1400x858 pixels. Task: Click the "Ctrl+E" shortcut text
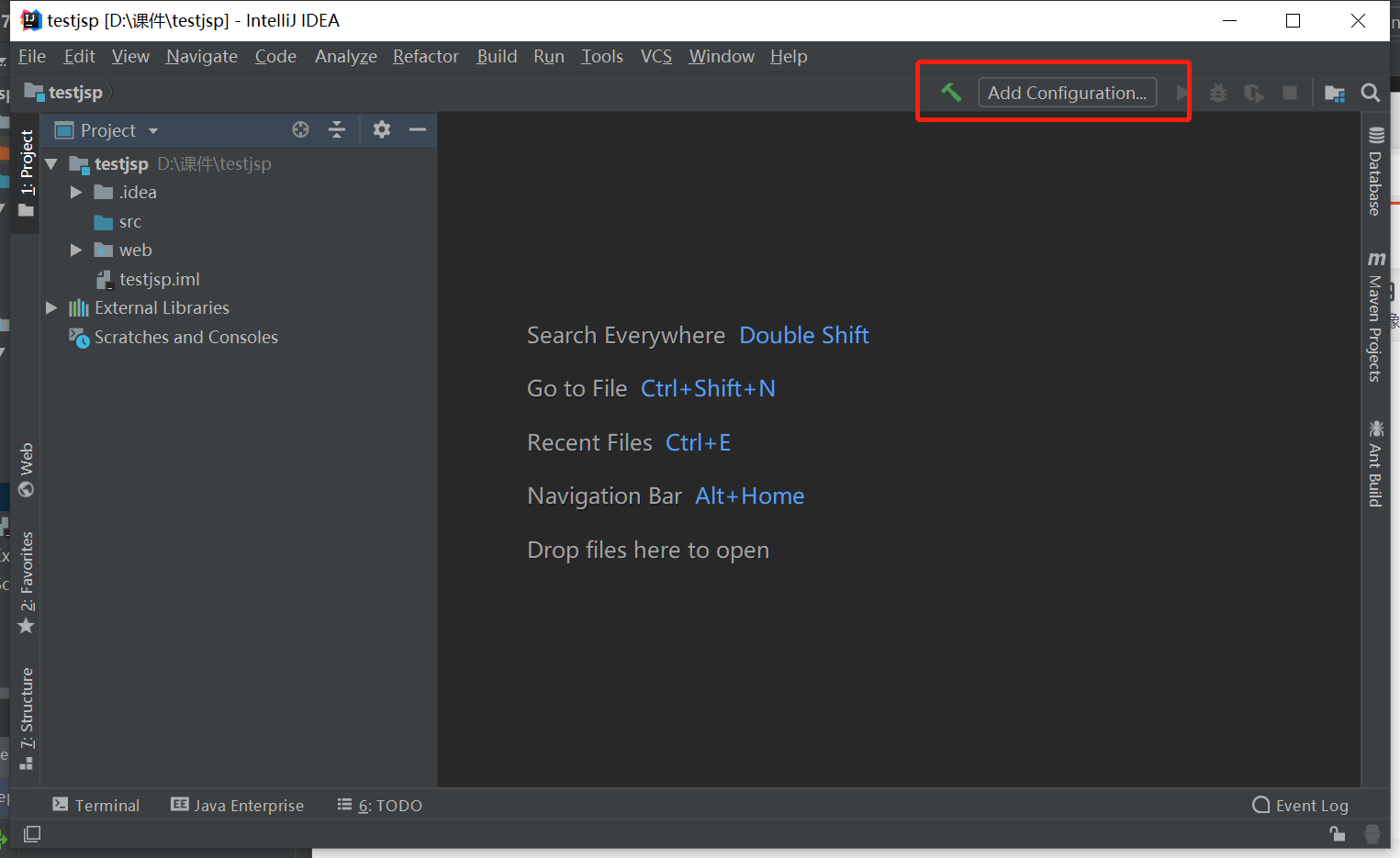click(699, 443)
